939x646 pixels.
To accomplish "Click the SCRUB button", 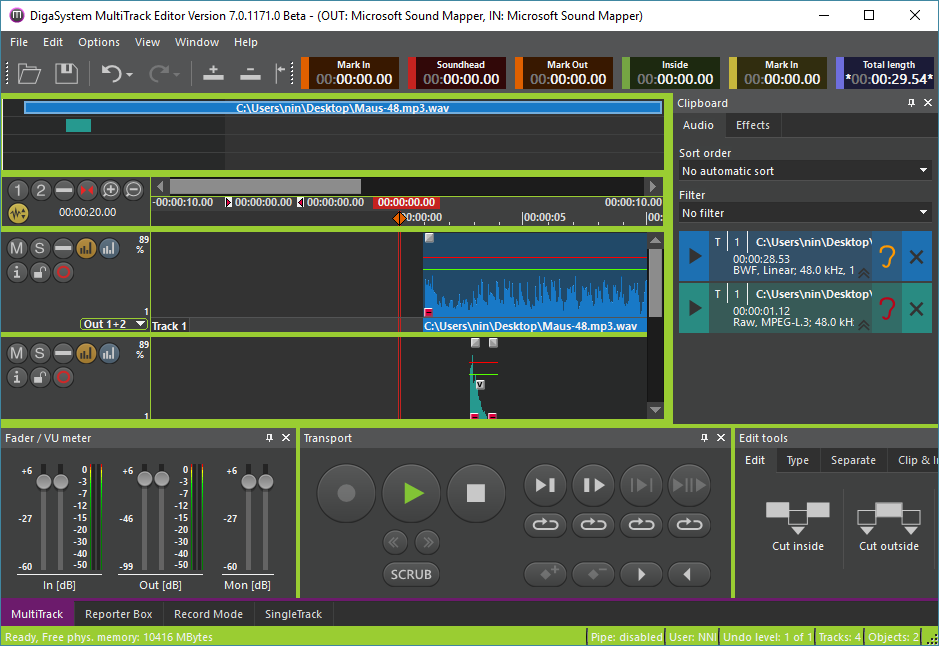I will click(x=411, y=574).
